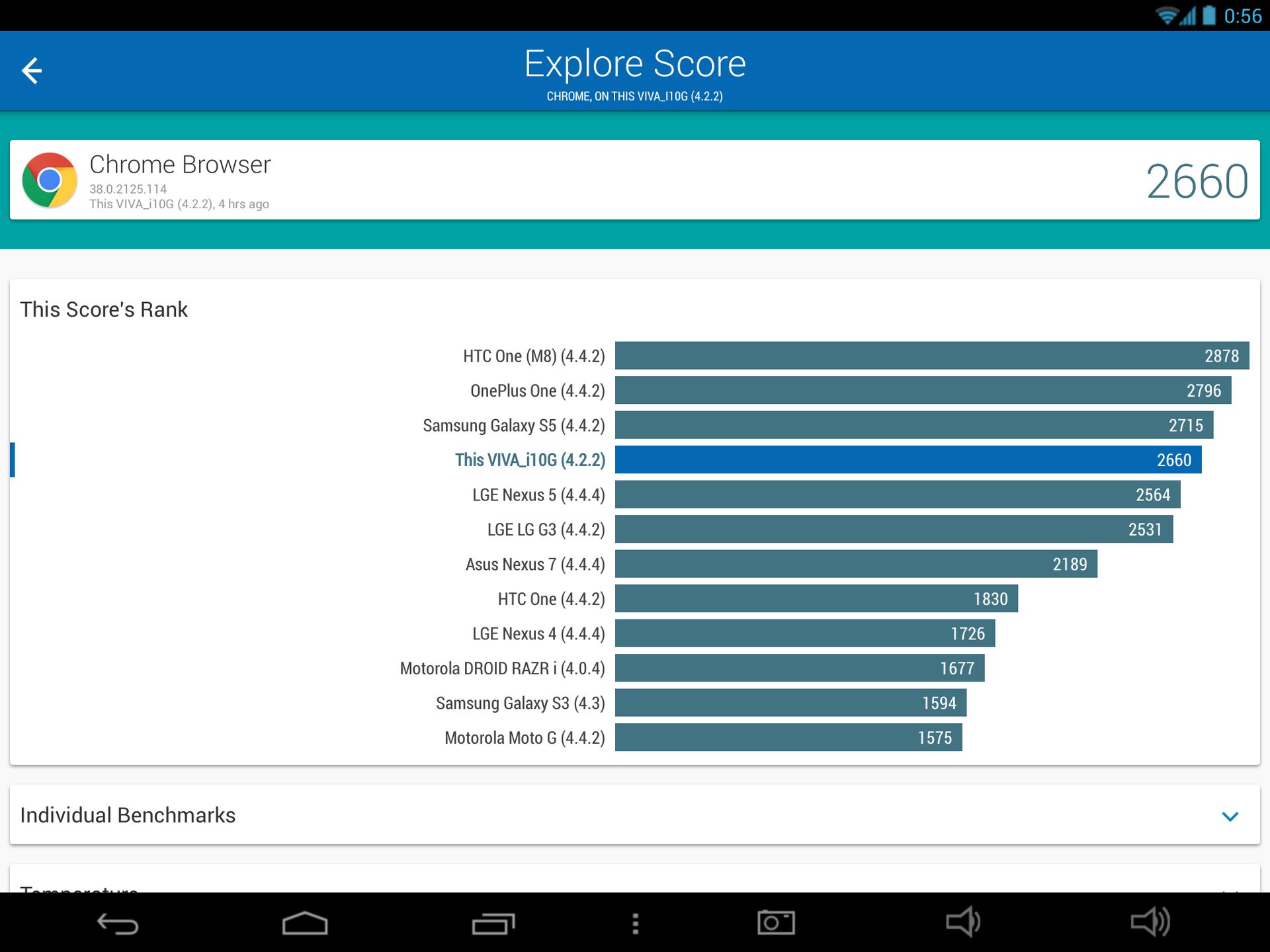Click the Chrome browser logo icon
Screen dimensions: 1270x952
click(50, 180)
